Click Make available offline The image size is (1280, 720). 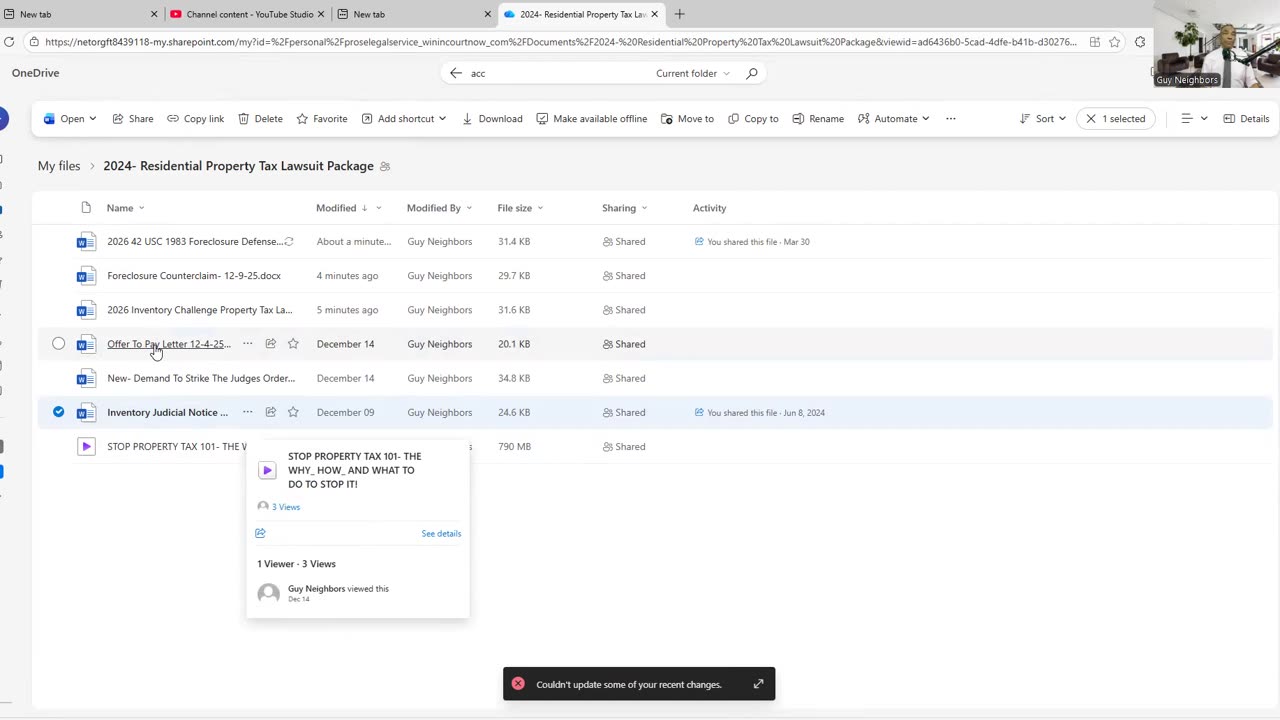pos(591,119)
